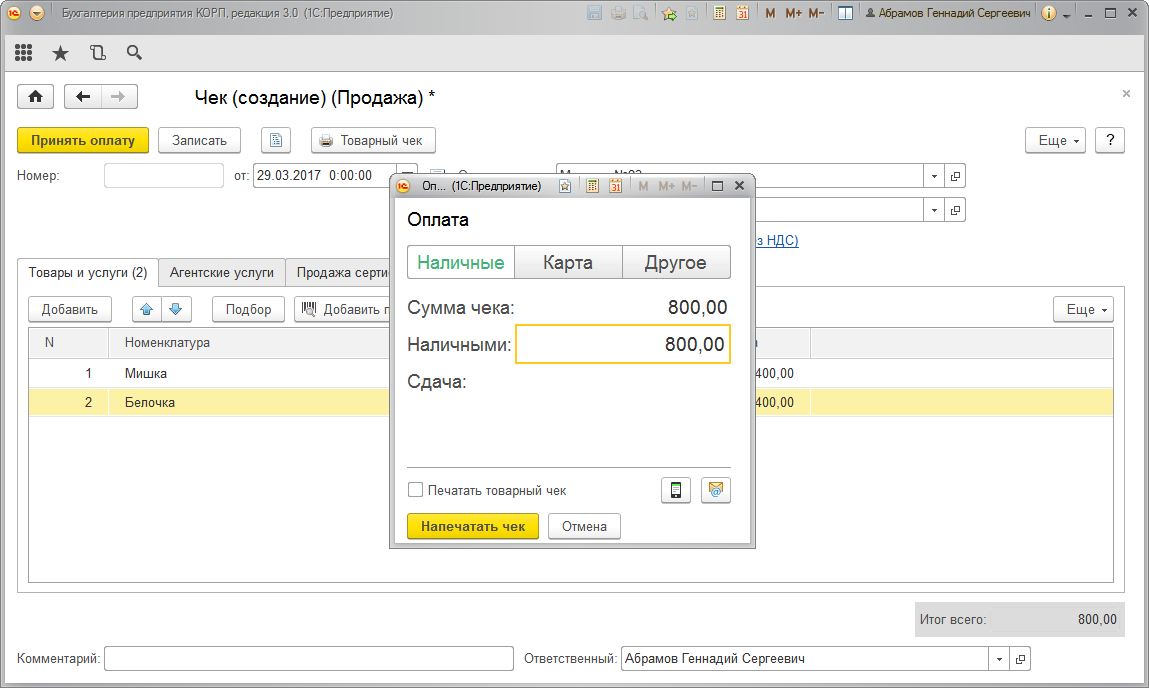Switch to Продажа сертификатов tab
Viewport: 1149px width, 688px height.
click(338, 273)
